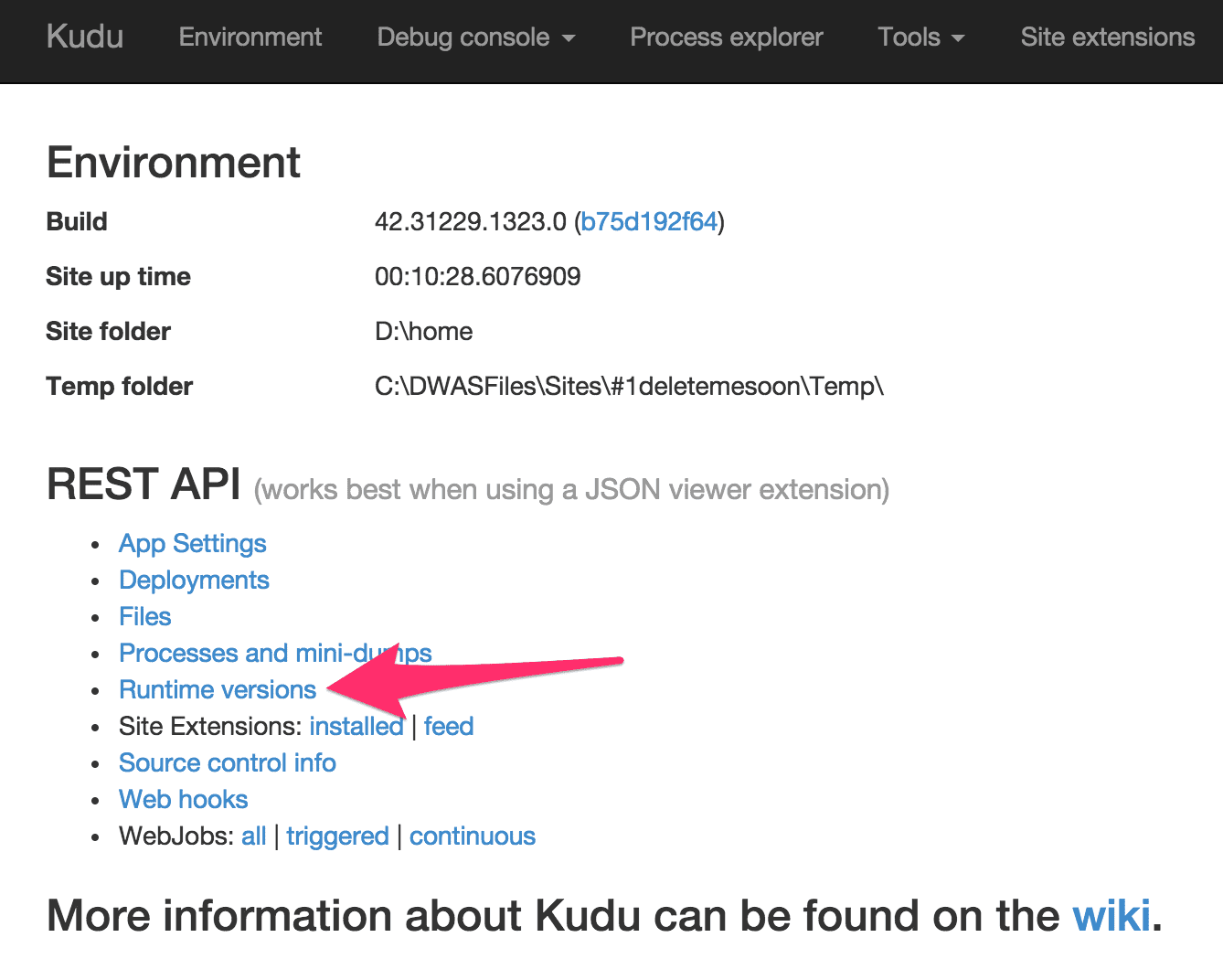Click the Environment page heading
The image size is (1223, 980).
(x=174, y=163)
